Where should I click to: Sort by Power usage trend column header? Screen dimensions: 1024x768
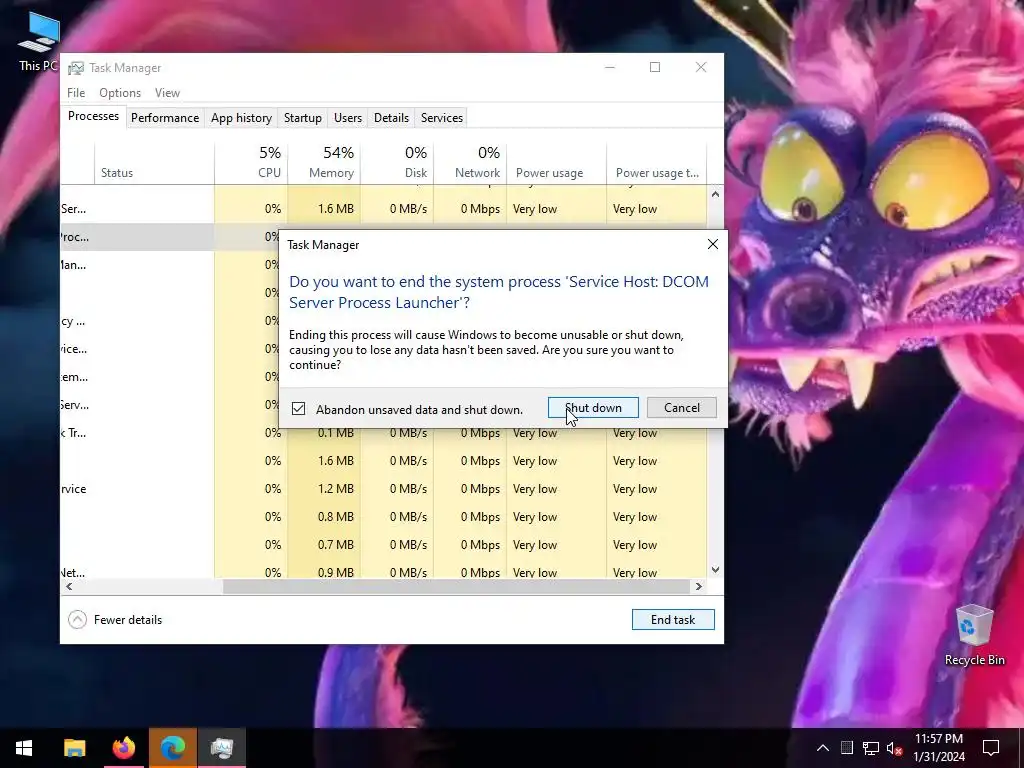point(656,162)
